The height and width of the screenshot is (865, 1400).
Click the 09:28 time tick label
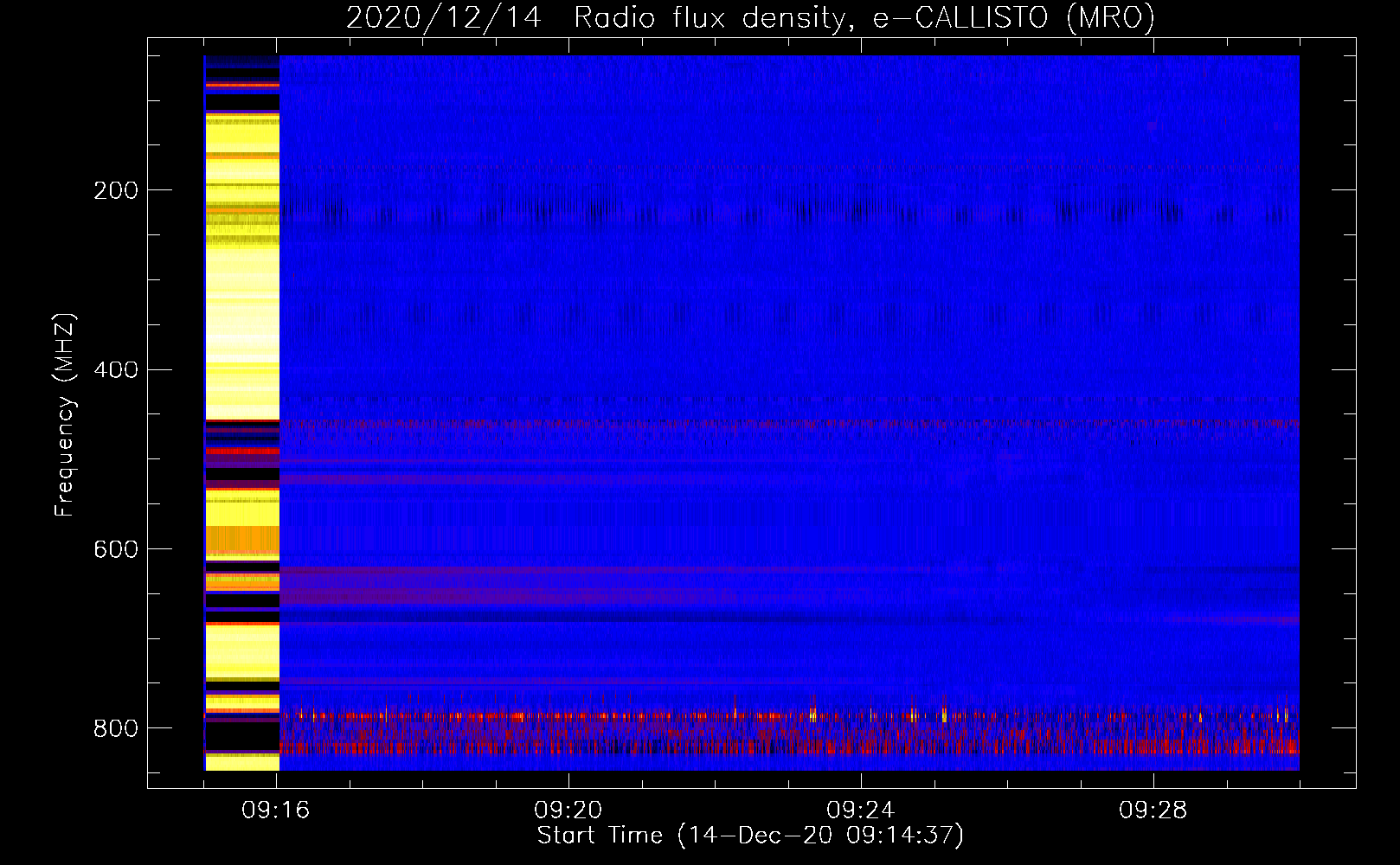(x=1153, y=811)
